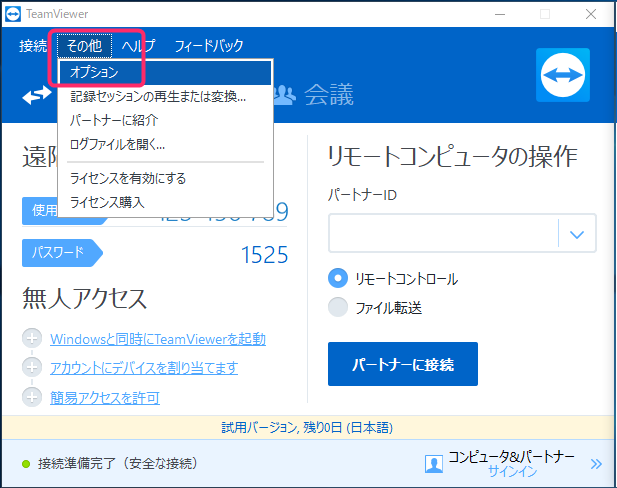Viewport: 617px width, 488px height.
Task: Switch to the 会議 tab
Action: pos(329,95)
